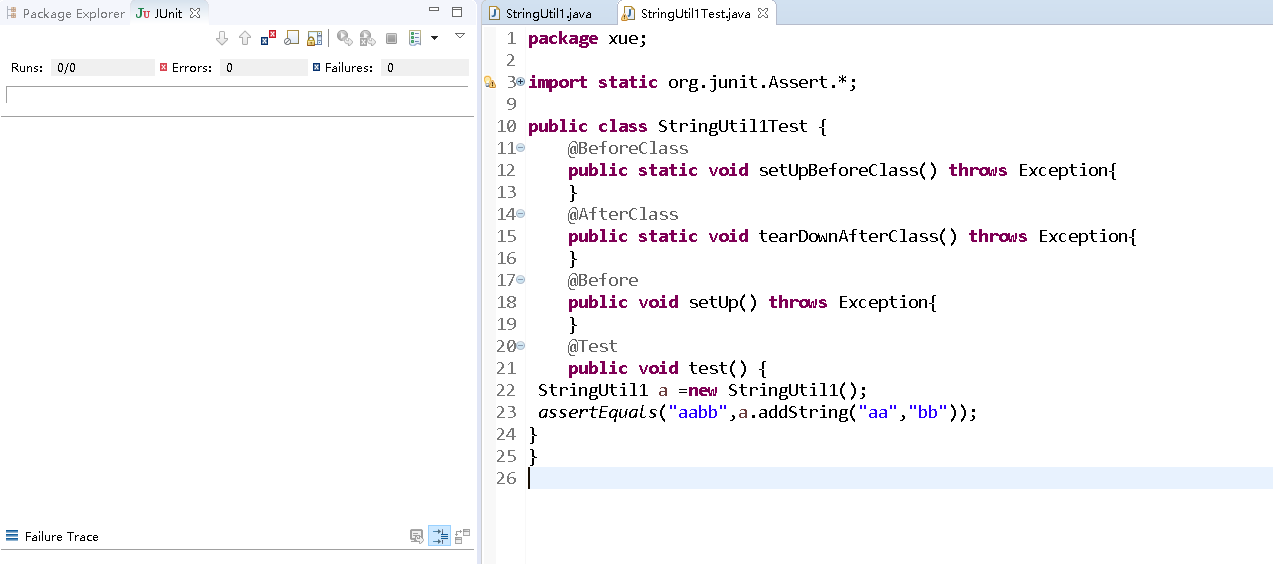Click the @Before annotation on line 17
Image resolution: width=1273 pixels, height=564 pixels.
point(603,280)
